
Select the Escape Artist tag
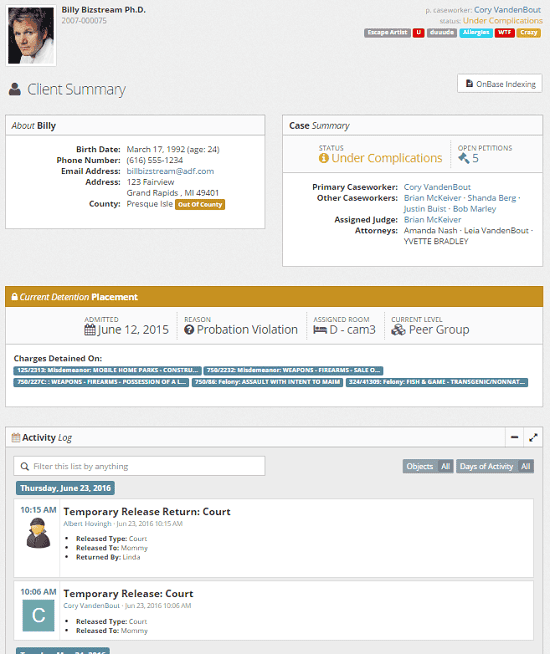click(x=387, y=33)
